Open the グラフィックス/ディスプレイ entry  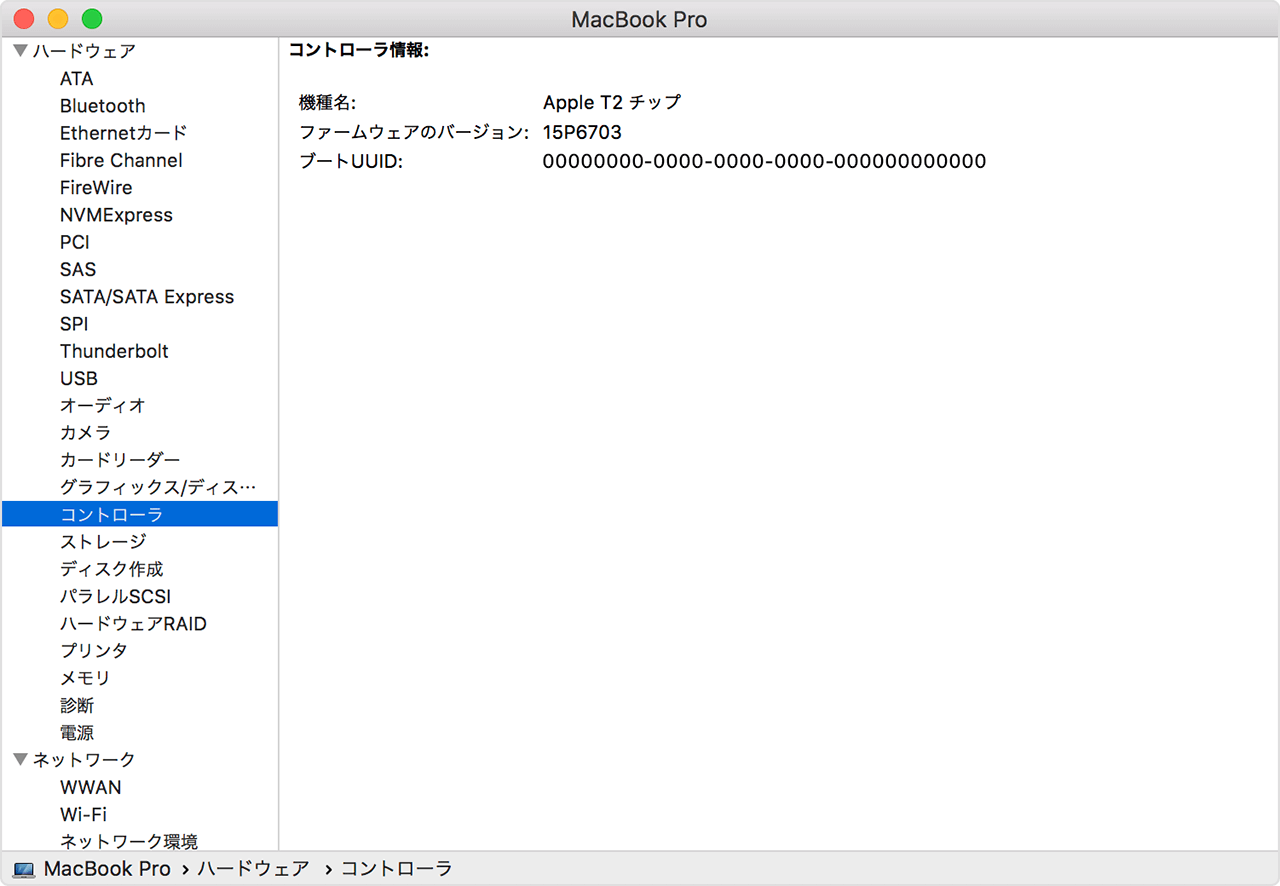157,487
